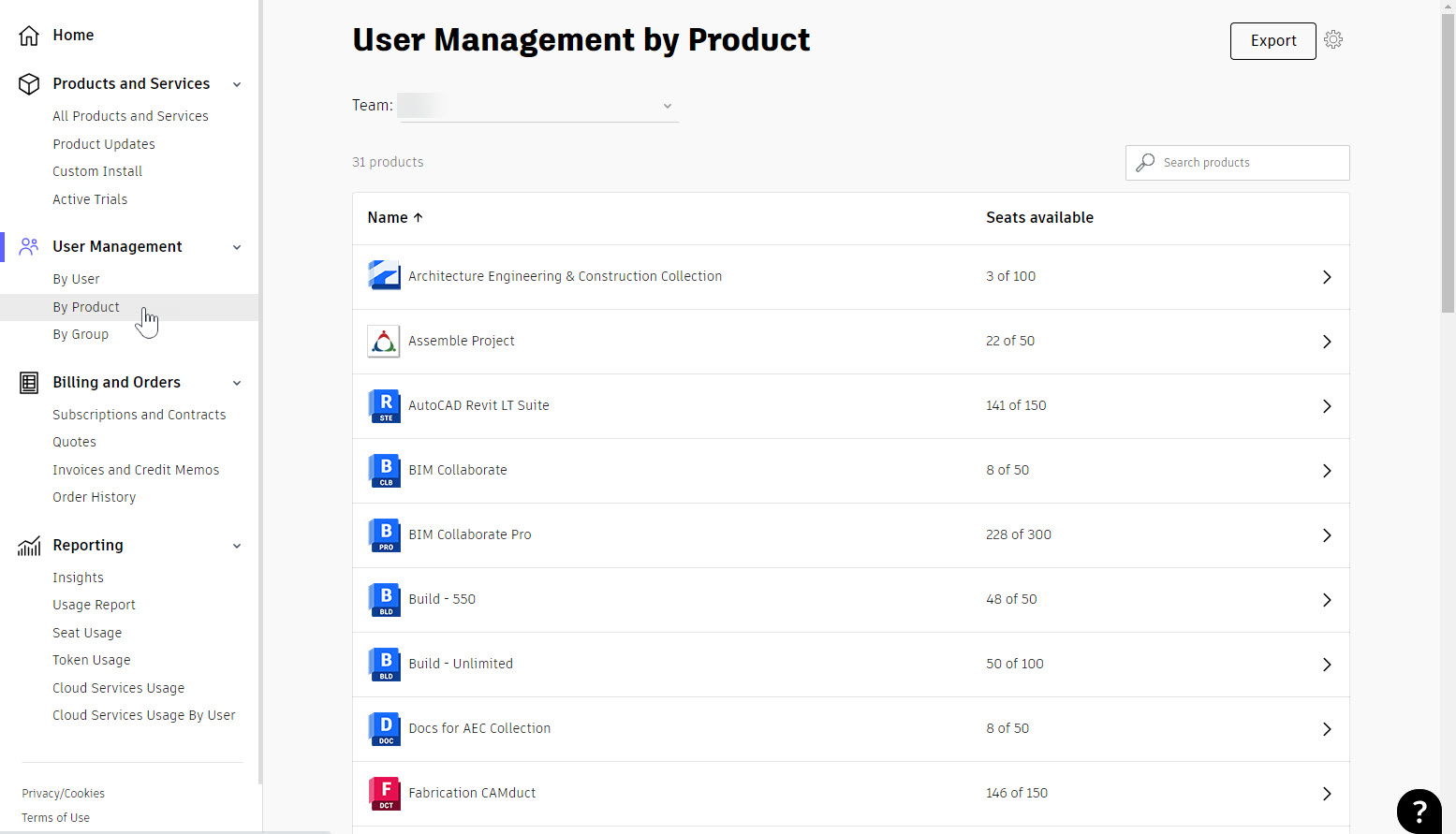Image resolution: width=1456 pixels, height=834 pixels.
Task: Expand the Fabrication CAMduct row chevron
Action: click(x=1327, y=794)
